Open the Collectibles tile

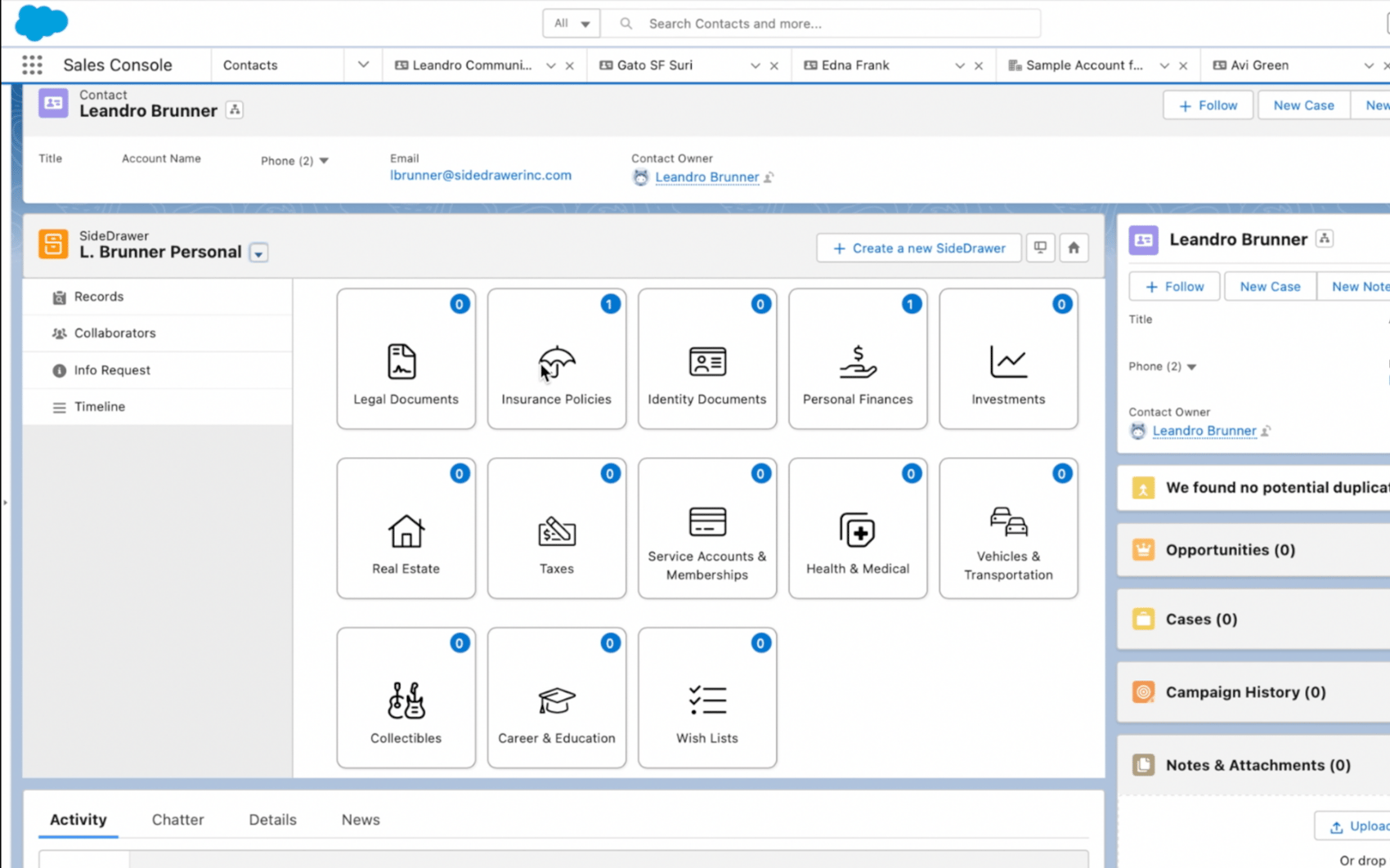(x=406, y=698)
